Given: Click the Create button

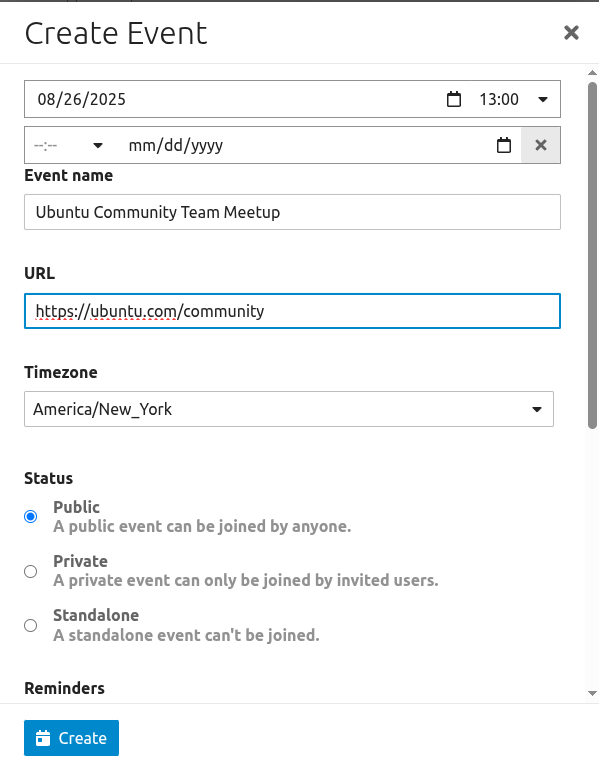Looking at the screenshot, I should (x=71, y=738).
